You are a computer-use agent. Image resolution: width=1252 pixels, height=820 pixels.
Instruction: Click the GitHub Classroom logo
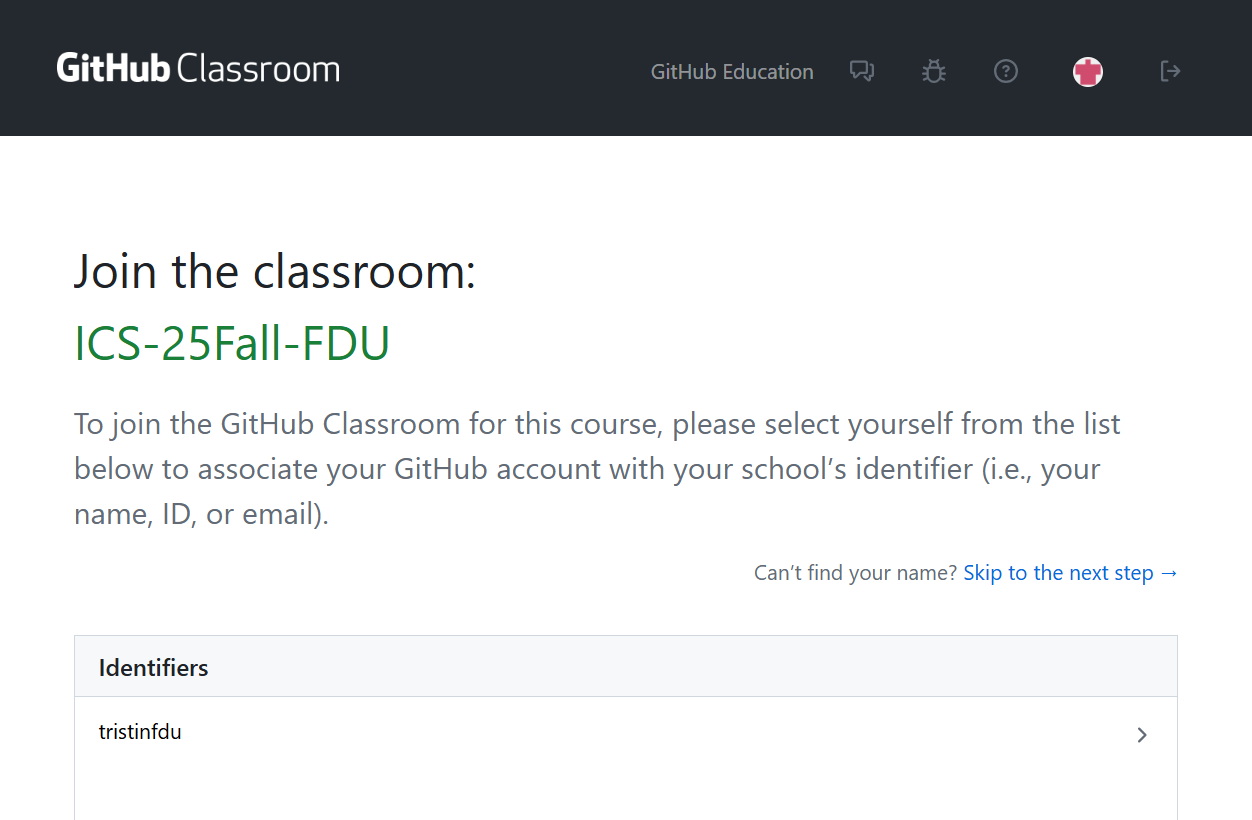point(198,69)
